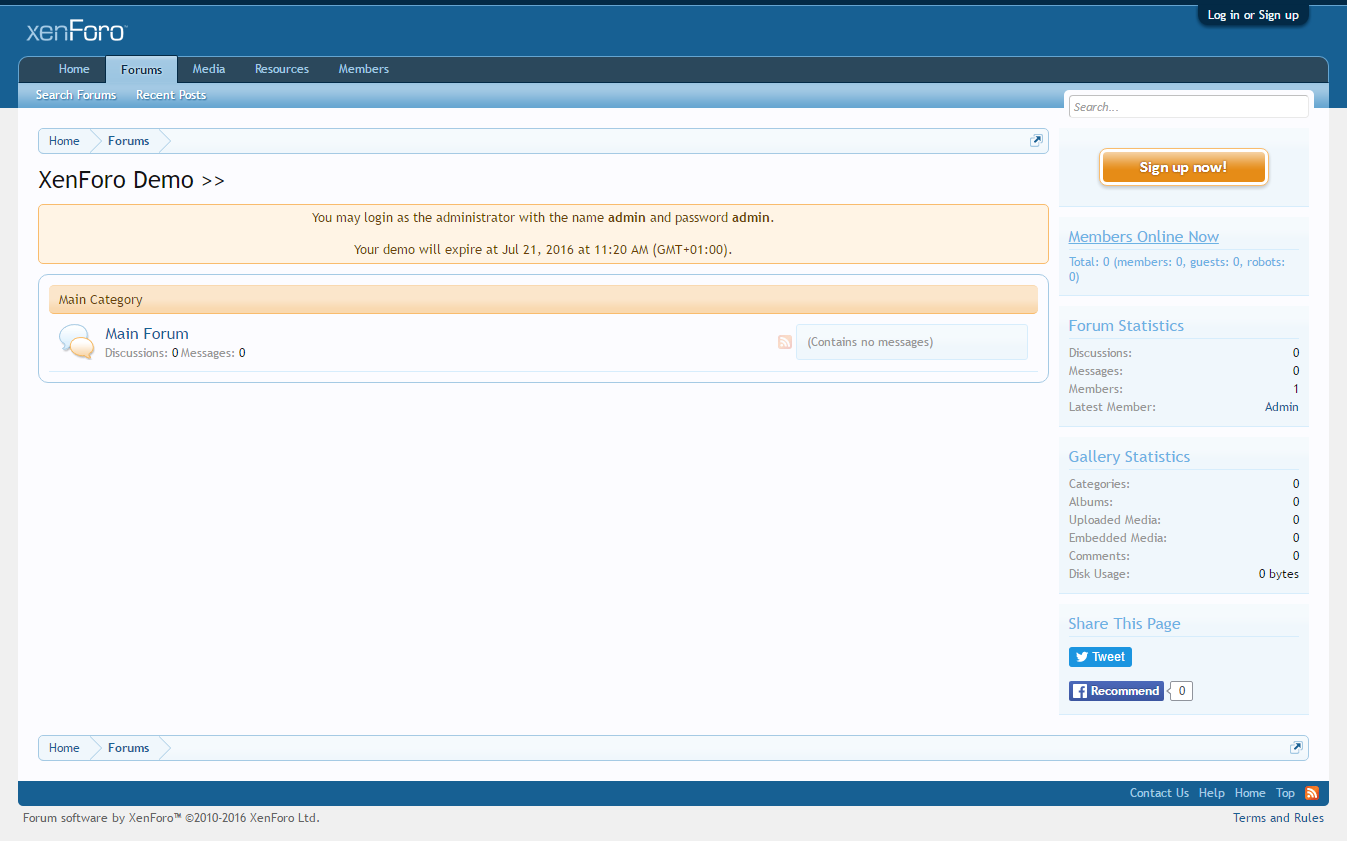This screenshot has height=841, width=1347.
Task: Click the Home footer link
Action: point(1250,793)
